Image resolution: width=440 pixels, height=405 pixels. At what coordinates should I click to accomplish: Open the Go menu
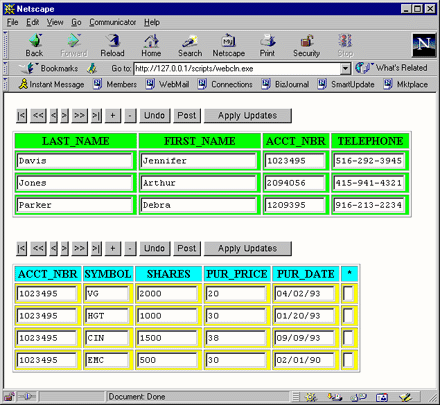76,22
